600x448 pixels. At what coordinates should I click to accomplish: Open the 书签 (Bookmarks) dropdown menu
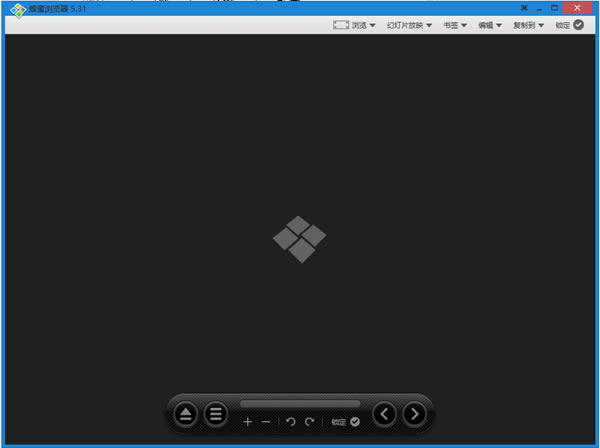point(455,25)
